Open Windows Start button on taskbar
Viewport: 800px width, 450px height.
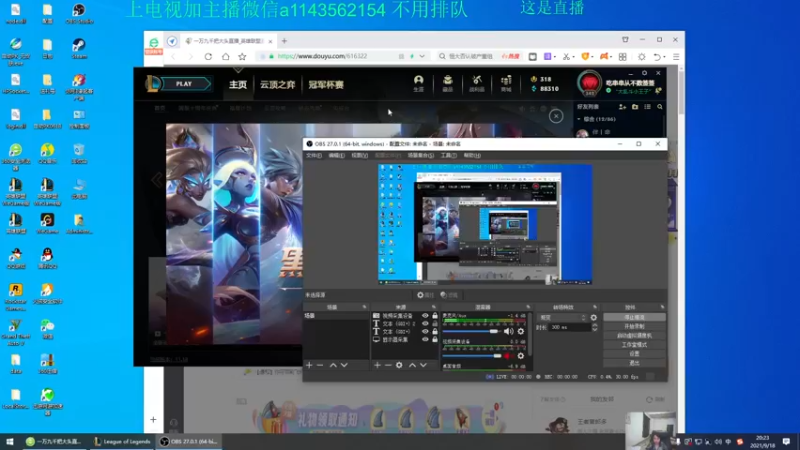pos(10,442)
